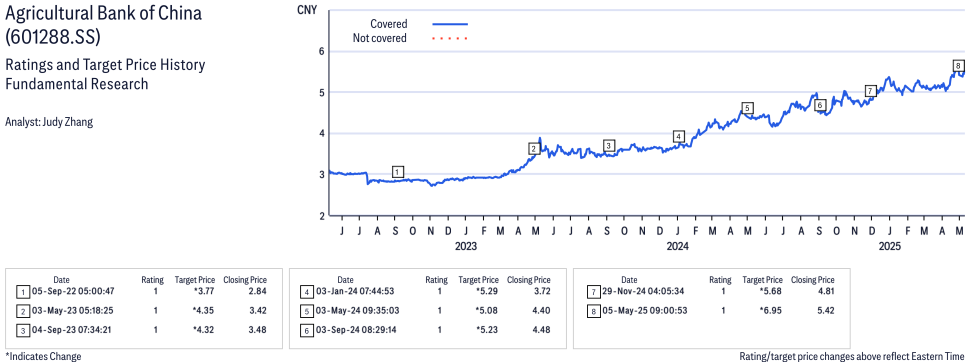Click the 'Not covered' legend label
975x362 pixels.
click(380, 38)
